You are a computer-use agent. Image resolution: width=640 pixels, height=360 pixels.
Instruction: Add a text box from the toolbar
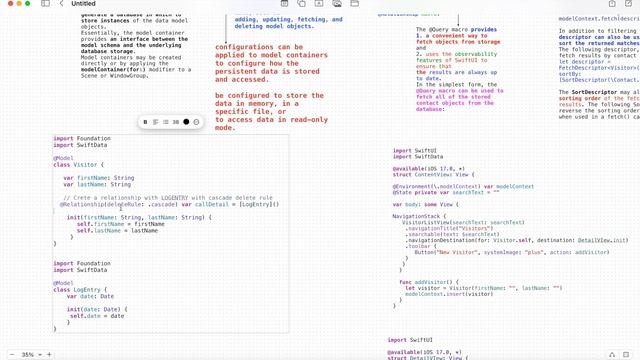pos(319,3)
